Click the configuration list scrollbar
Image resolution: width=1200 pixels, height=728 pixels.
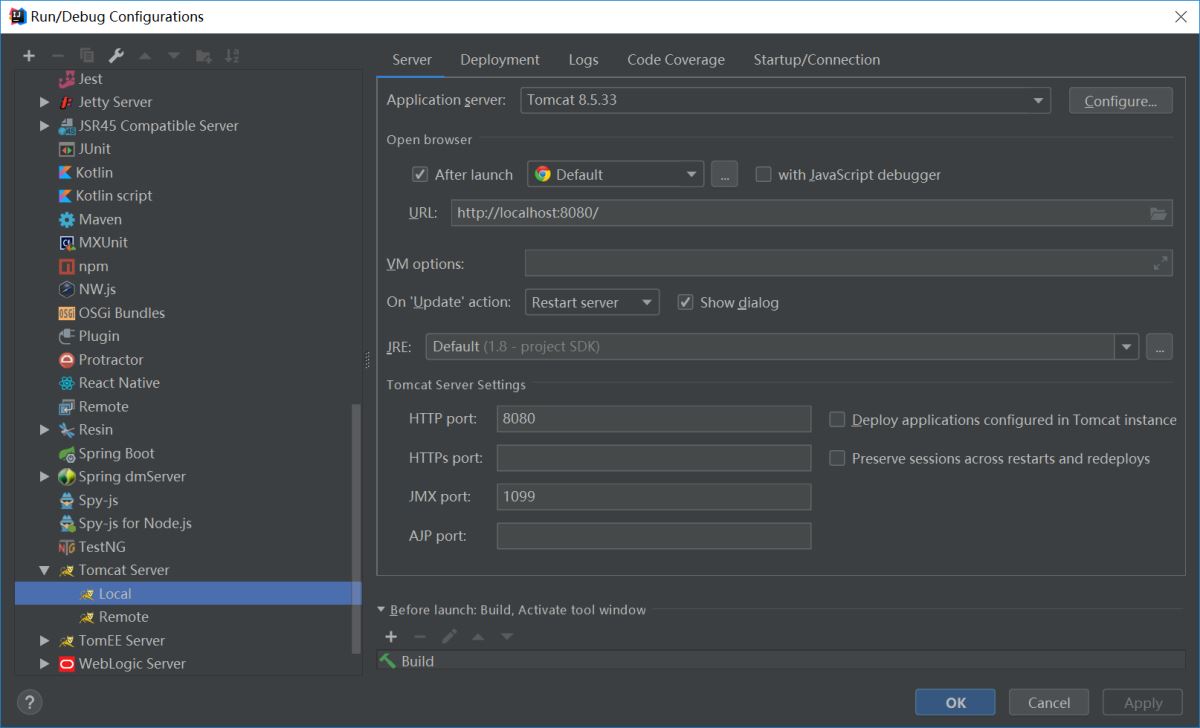[x=357, y=528]
